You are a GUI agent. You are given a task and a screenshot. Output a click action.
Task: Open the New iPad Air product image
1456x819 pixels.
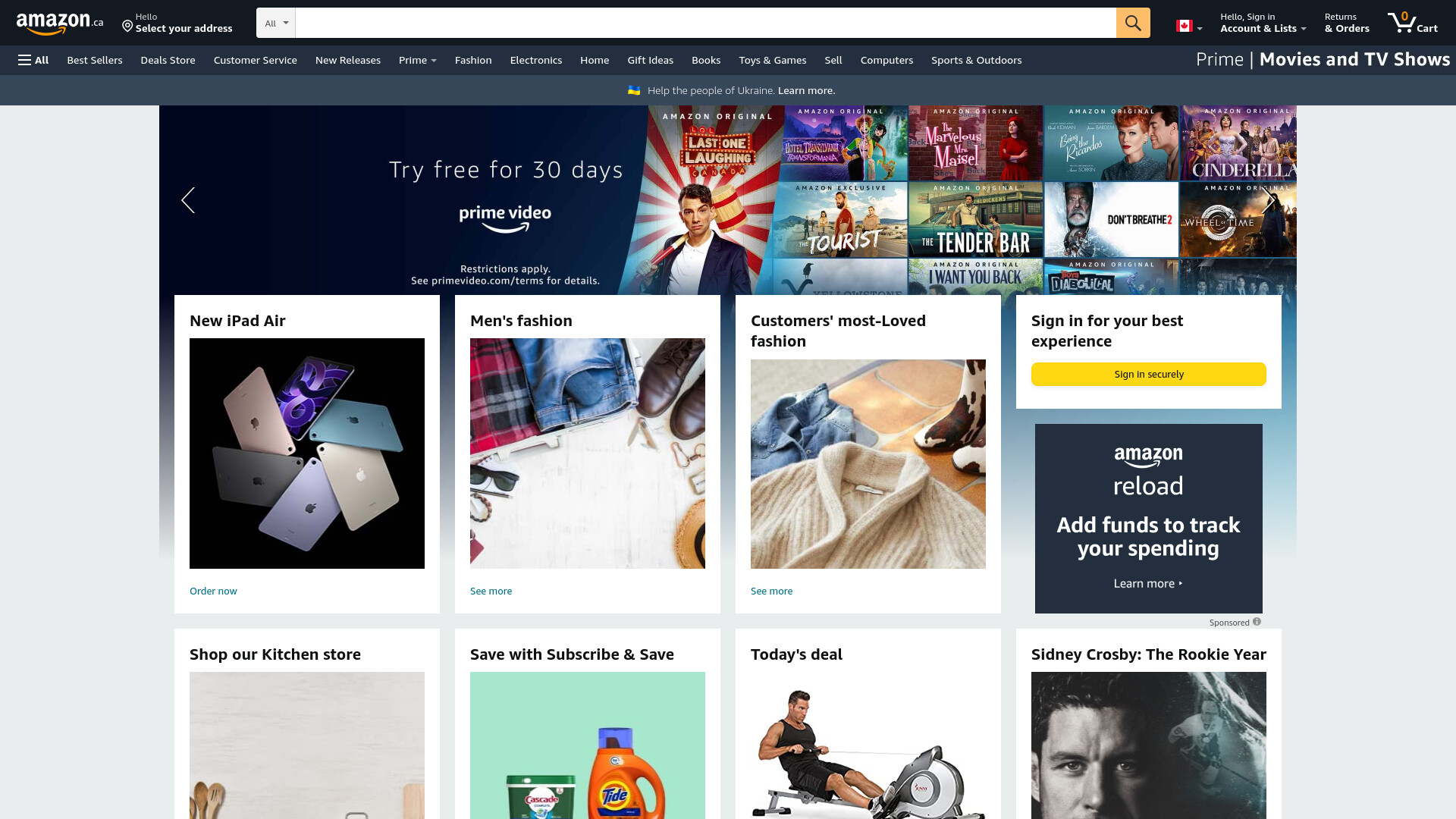[x=307, y=453]
